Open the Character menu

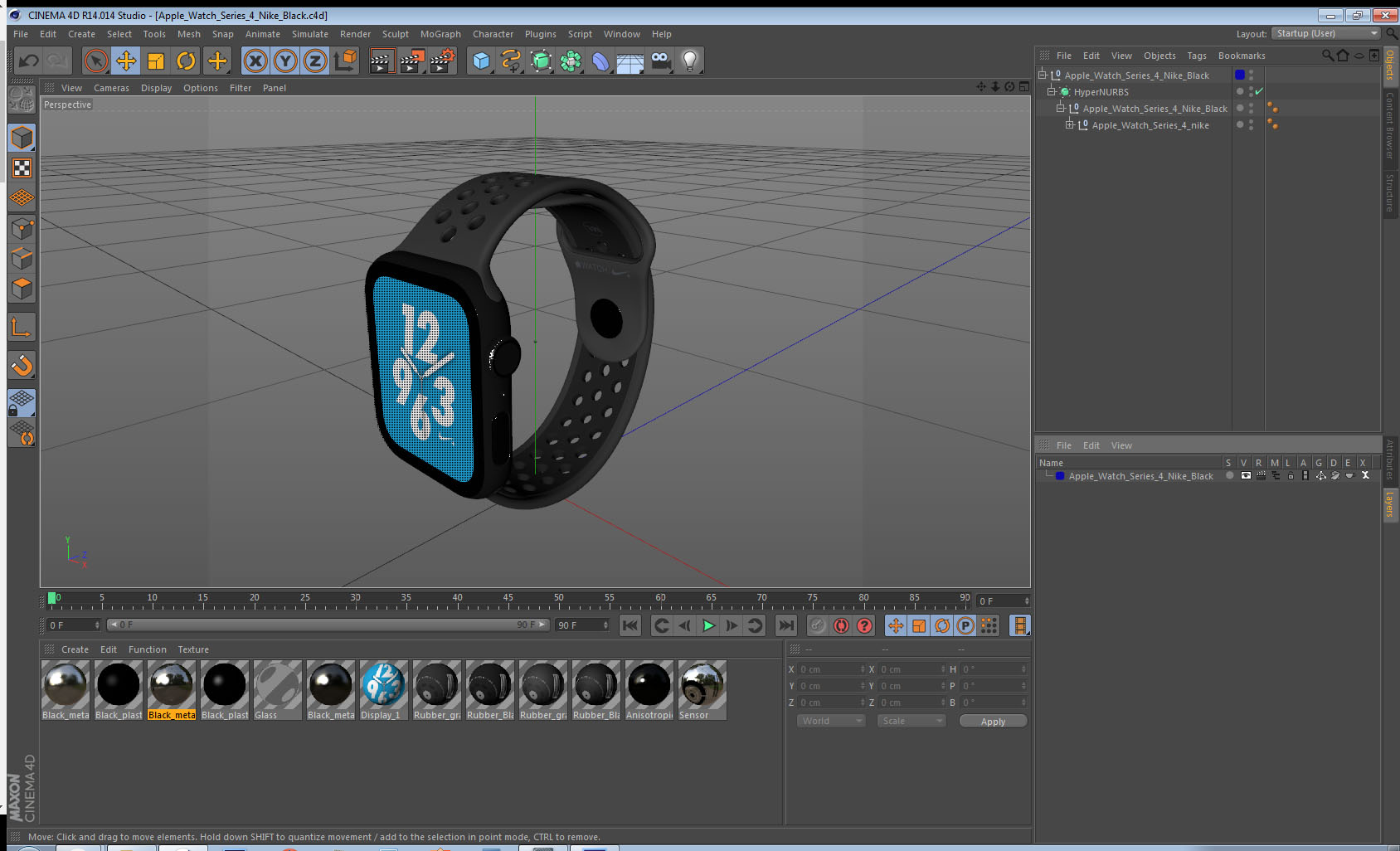coord(493,34)
